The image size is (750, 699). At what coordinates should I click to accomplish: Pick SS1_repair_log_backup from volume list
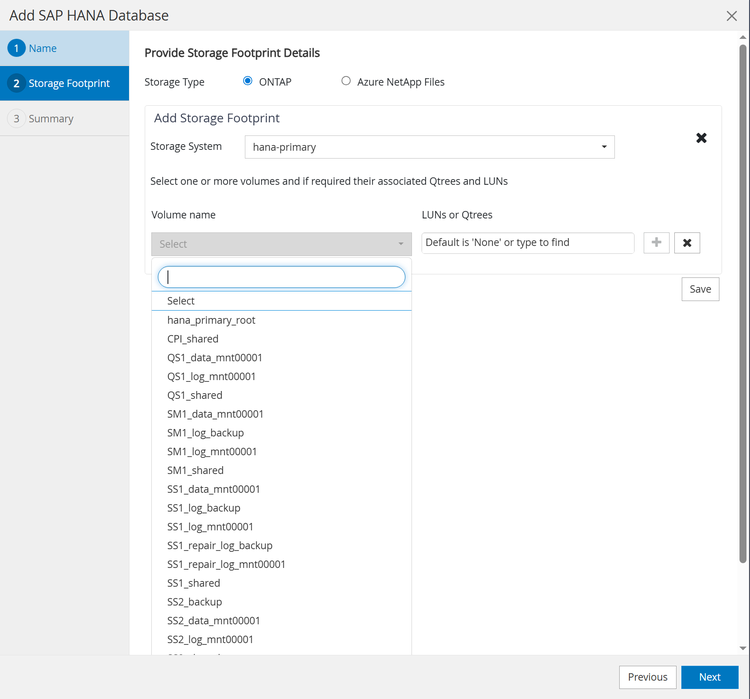click(x=220, y=545)
